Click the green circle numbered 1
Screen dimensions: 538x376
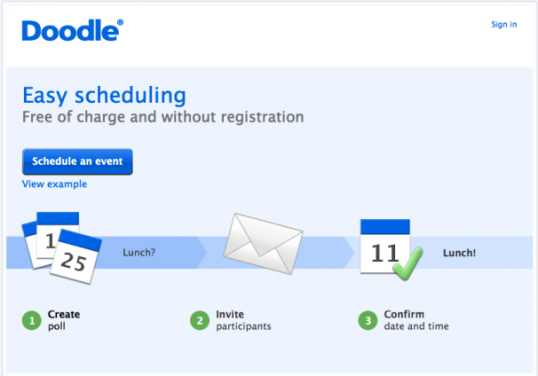point(32,320)
